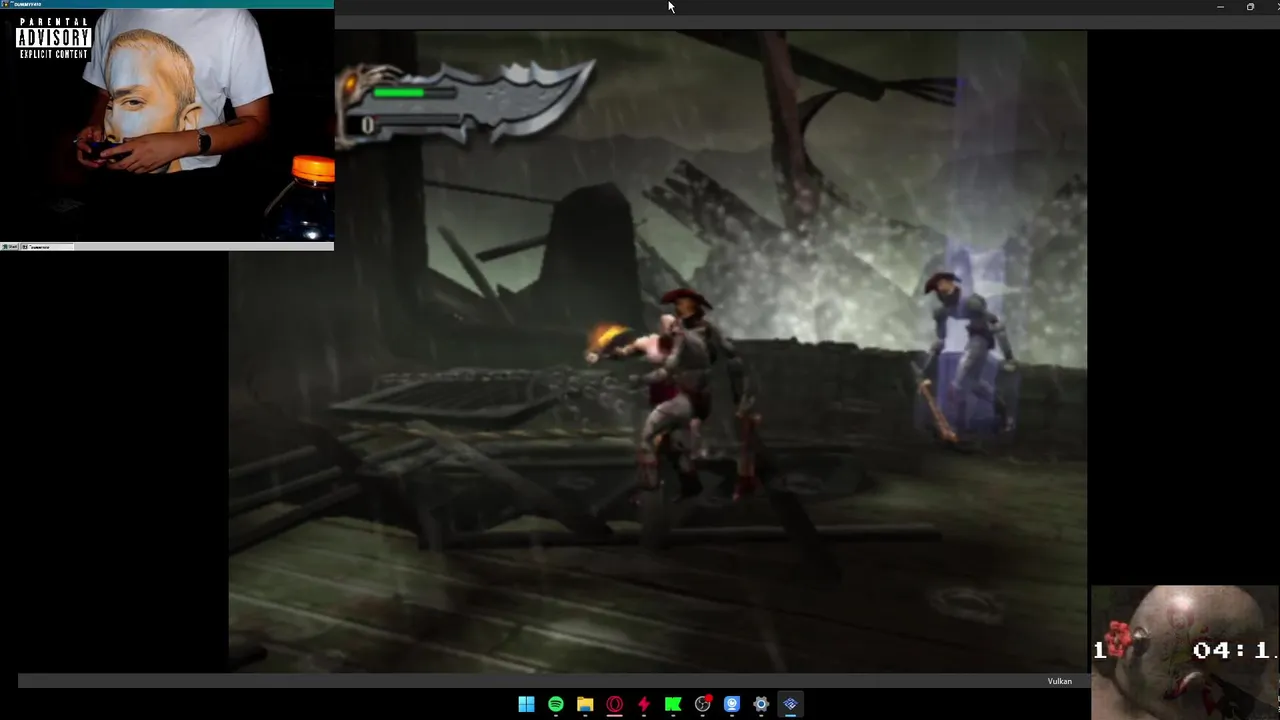This screenshot has height=720, width=1280.
Task: Open File Explorer from the taskbar
Action: coord(585,704)
